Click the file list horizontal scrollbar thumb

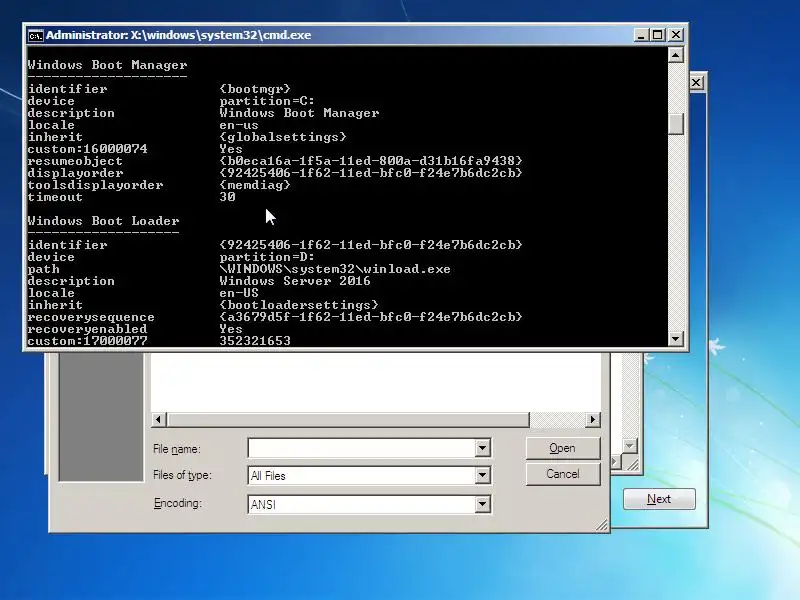347,419
